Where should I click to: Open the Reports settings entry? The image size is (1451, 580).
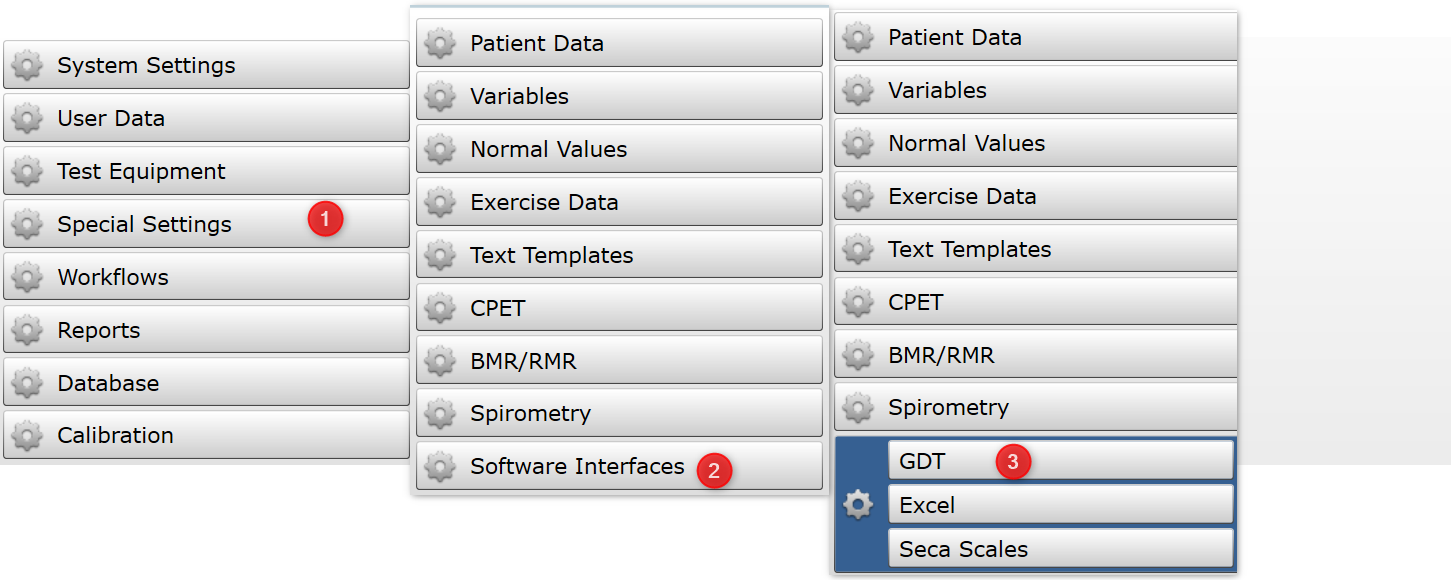[206, 330]
